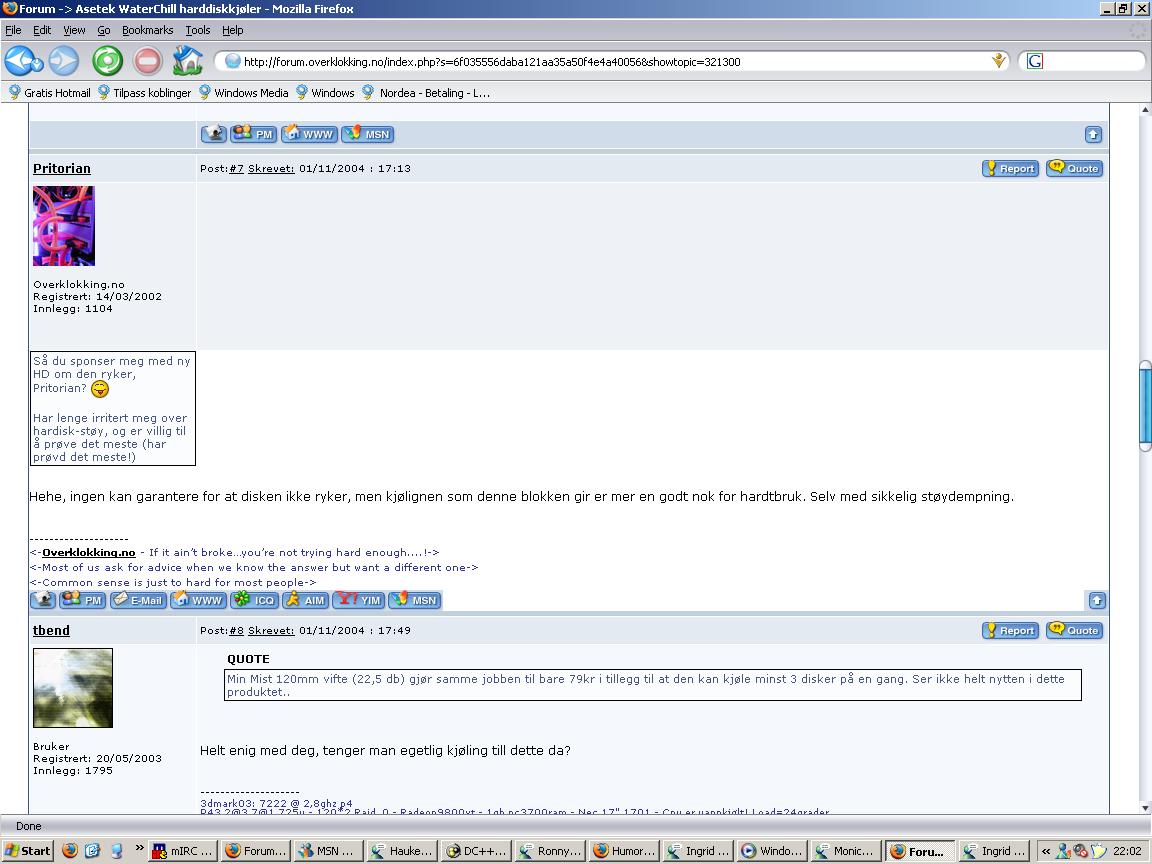Image resolution: width=1152 pixels, height=864 pixels.
Task: Click the profile icon in top post footer
Action: [x=214, y=134]
